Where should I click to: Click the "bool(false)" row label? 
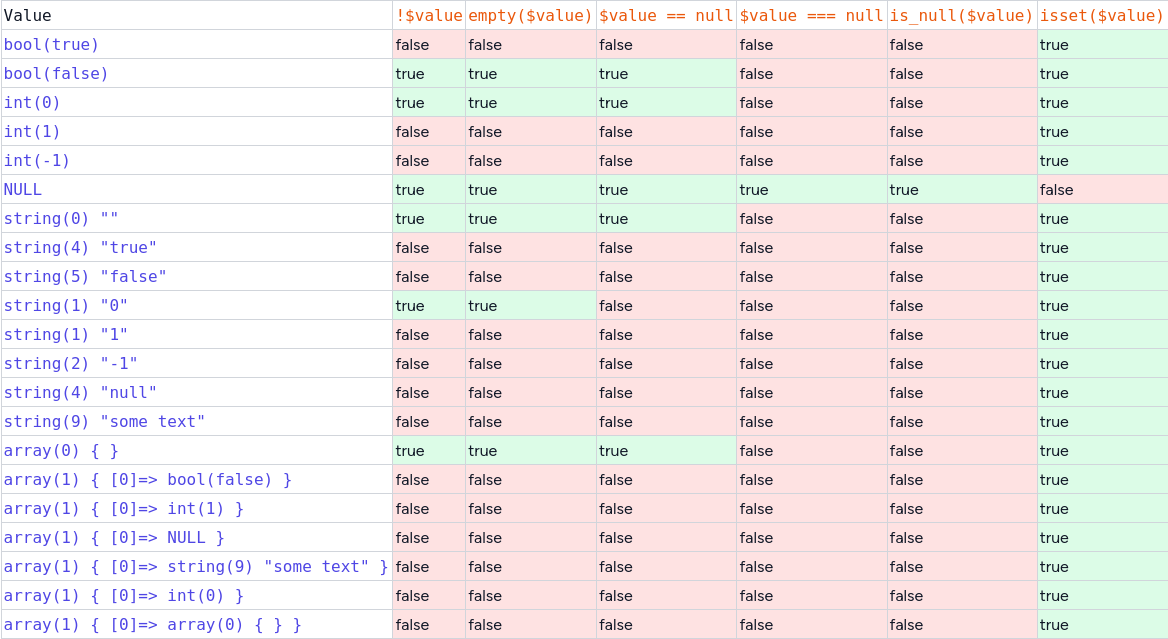tap(56, 74)
